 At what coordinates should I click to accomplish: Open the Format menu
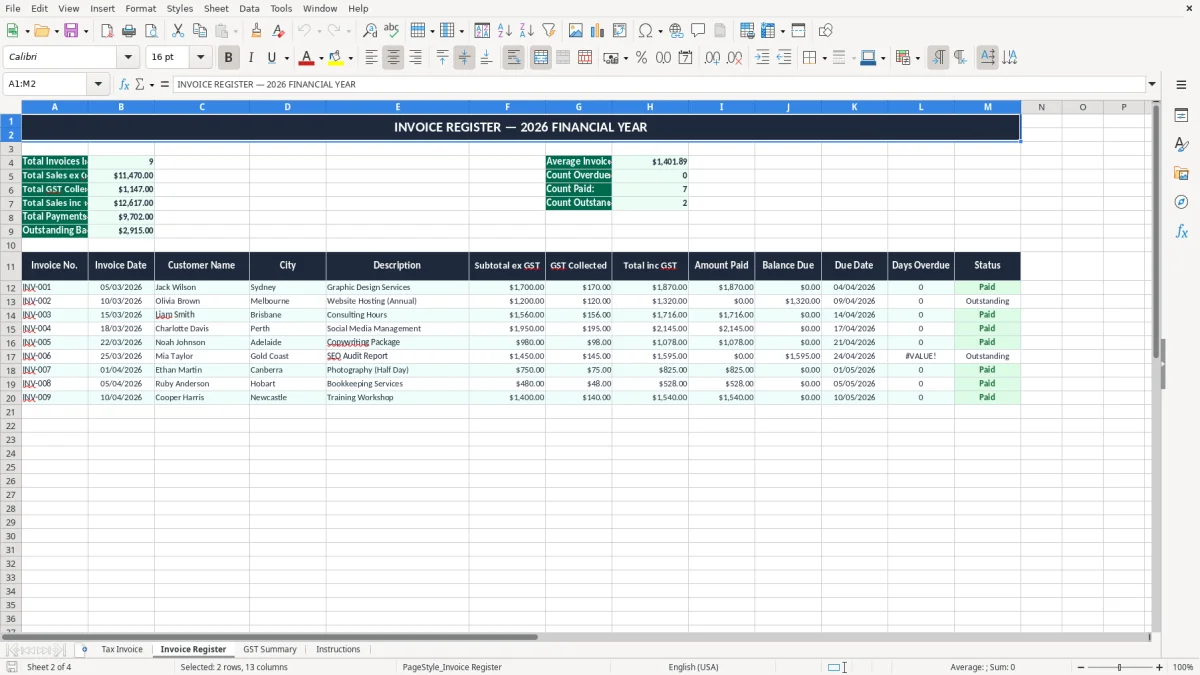[141, 8]
